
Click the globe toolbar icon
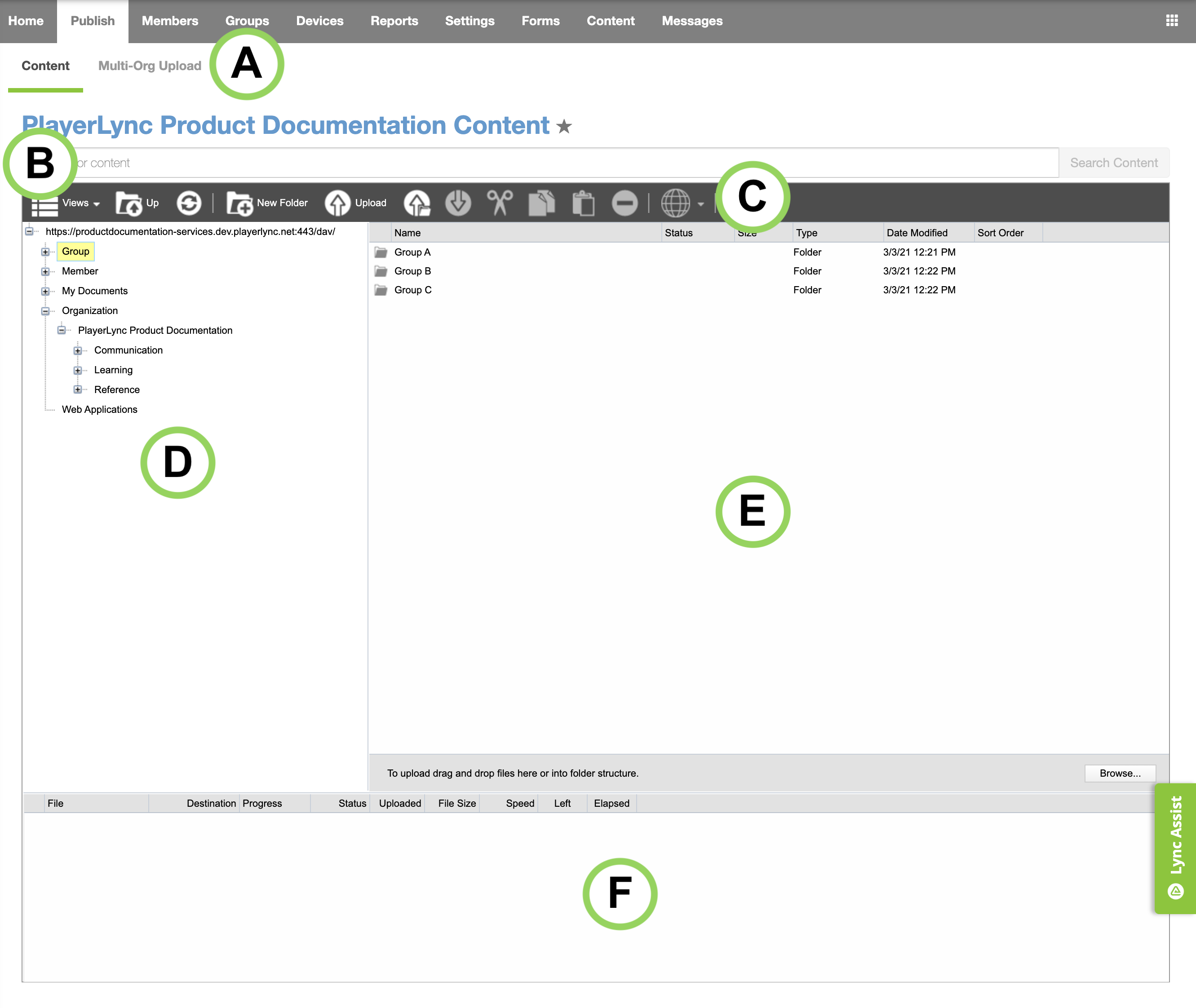pyautogui.click(x=675, y=203)
